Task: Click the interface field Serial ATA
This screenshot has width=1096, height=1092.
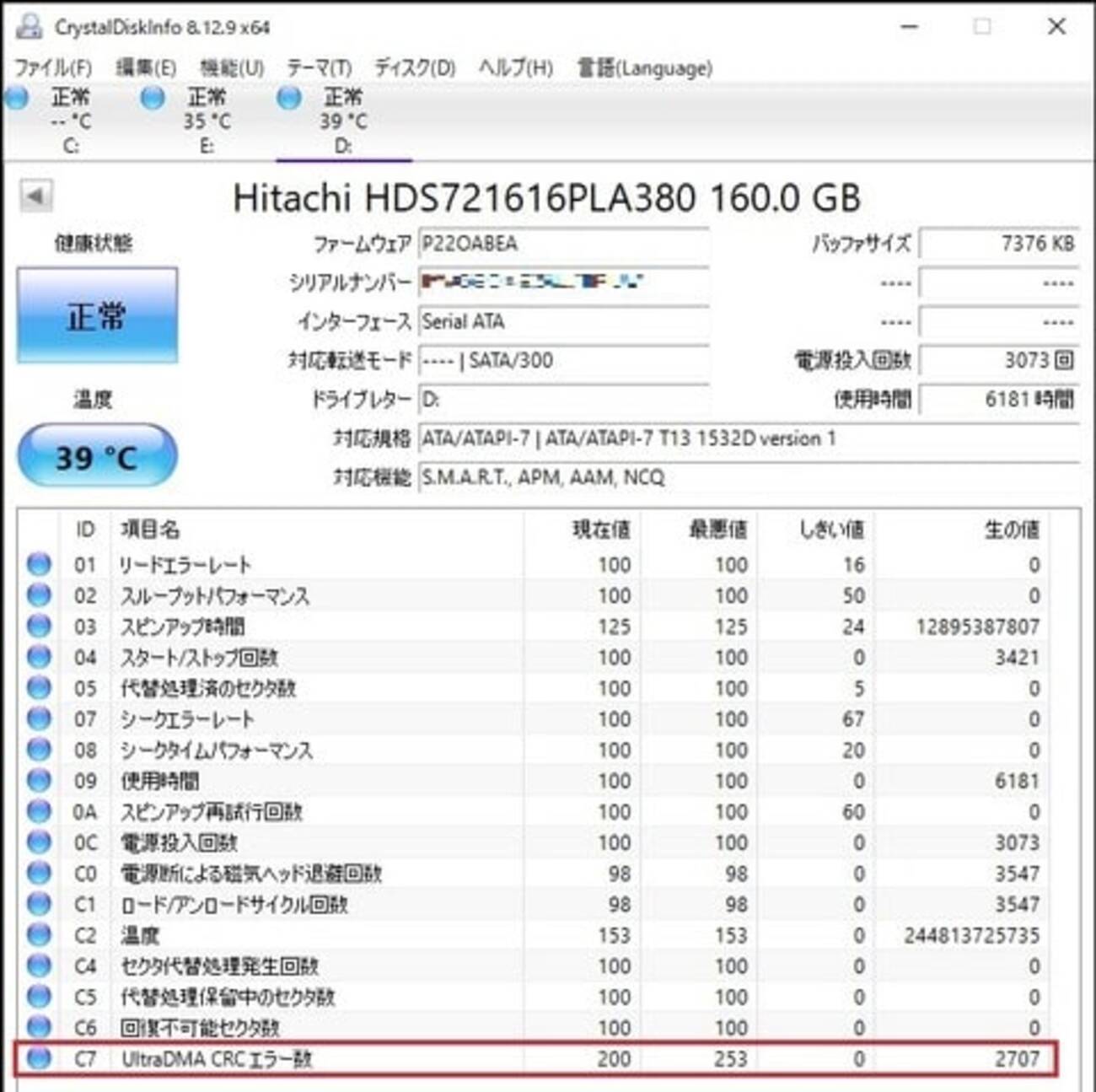Action: coord(563,321)
